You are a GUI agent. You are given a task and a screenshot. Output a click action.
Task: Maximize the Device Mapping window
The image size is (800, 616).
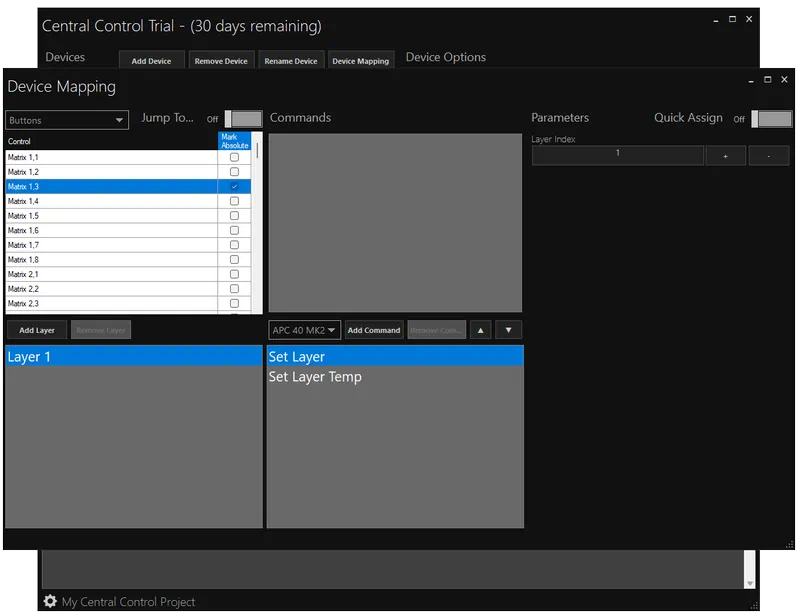[767, 80]
